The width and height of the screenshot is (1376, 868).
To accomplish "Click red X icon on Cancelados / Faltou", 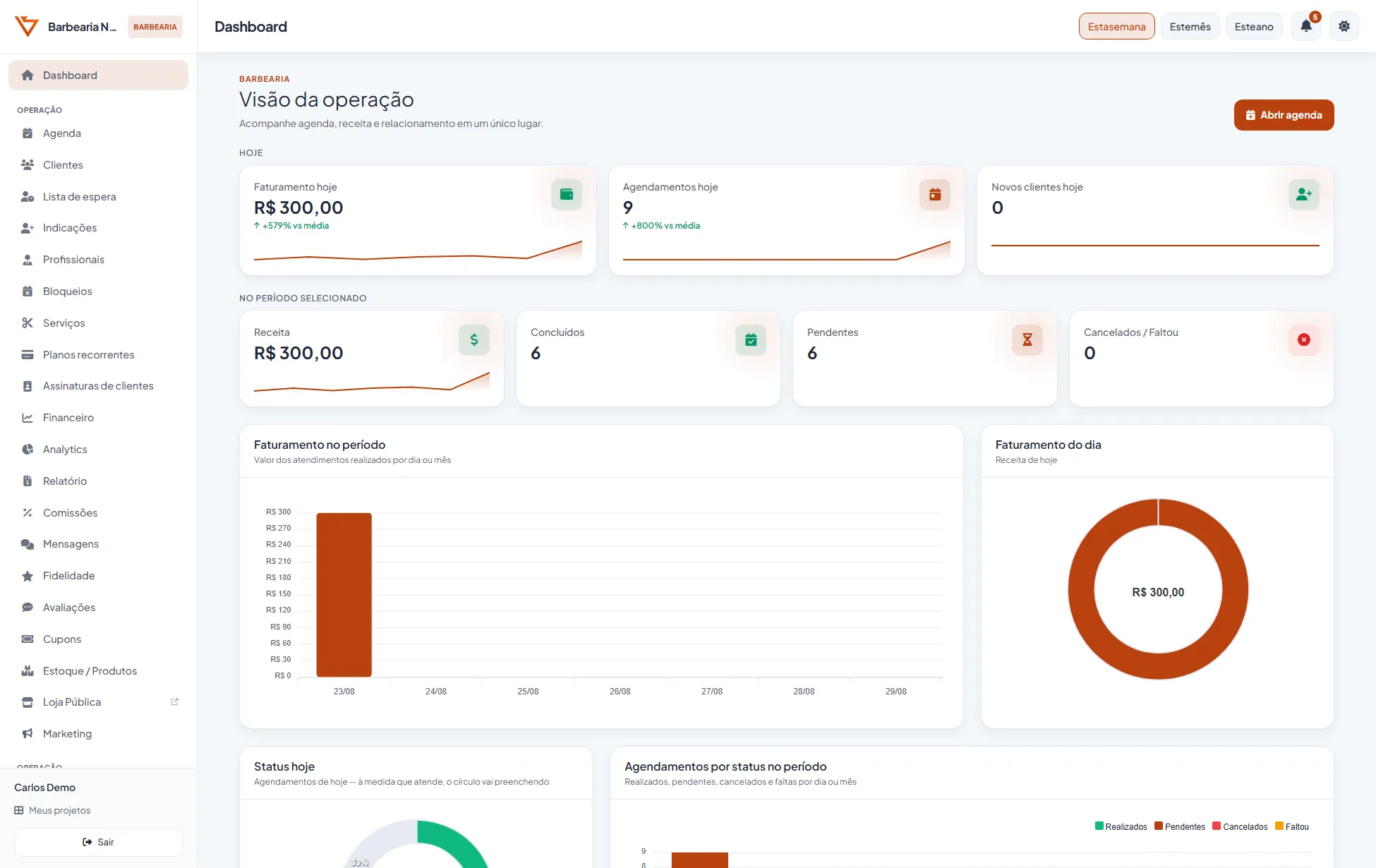I will click(1304, 340).
